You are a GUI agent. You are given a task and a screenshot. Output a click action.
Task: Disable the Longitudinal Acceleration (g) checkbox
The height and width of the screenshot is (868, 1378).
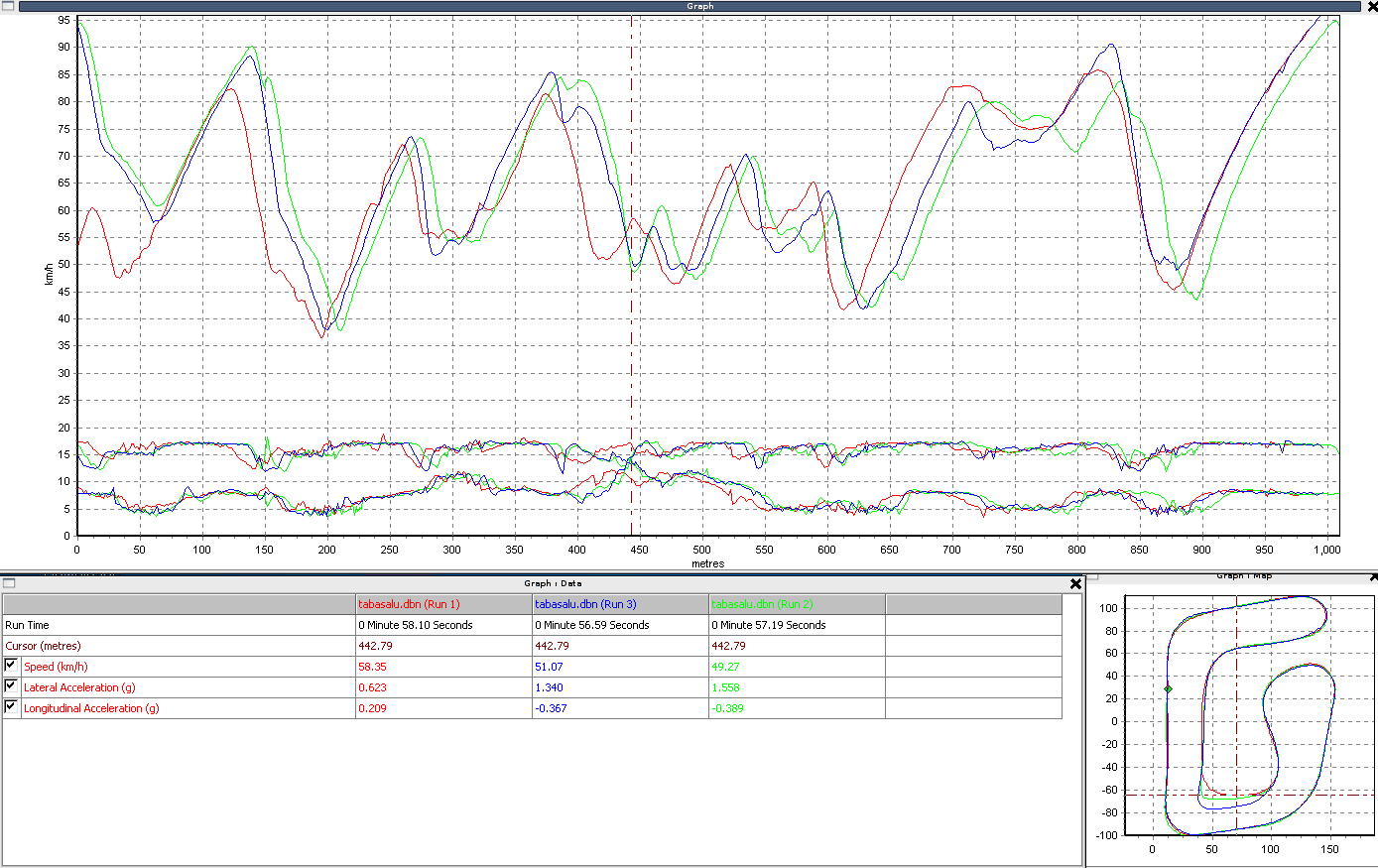[11, 706]
